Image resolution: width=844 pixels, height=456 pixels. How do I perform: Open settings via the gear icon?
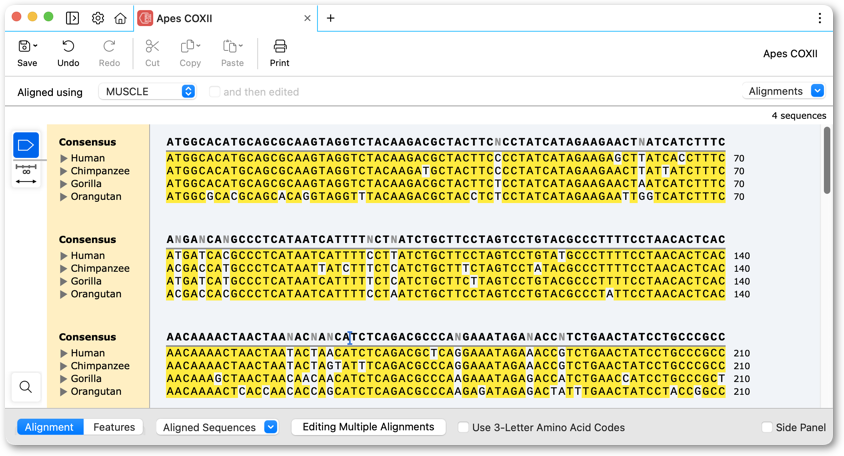(x=97, y=18)
